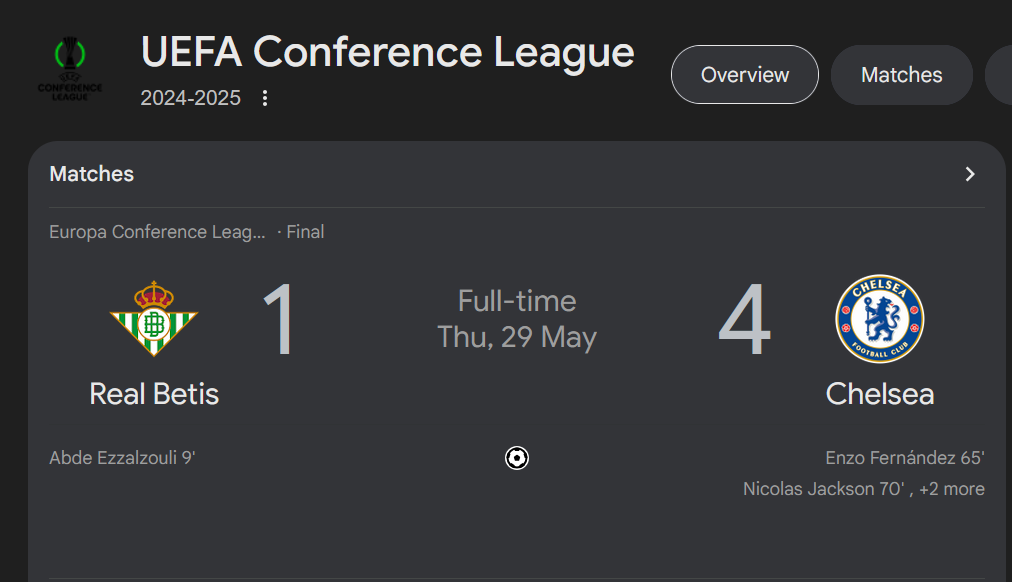Switch to the Overview tab
Screen dimensions: 1012x582
point(745,75)
